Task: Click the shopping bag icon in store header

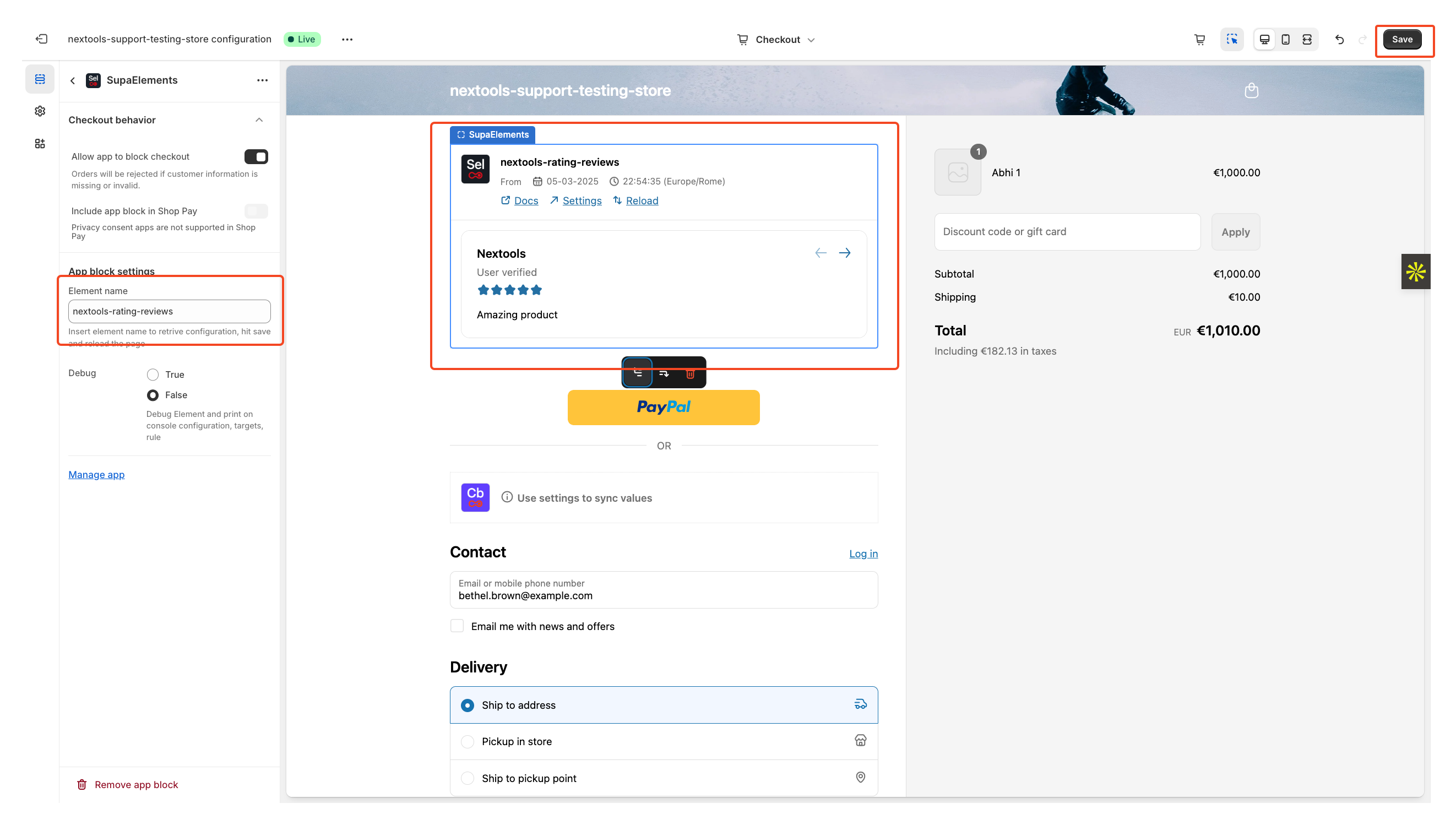Action: [x=1252, y=90]
